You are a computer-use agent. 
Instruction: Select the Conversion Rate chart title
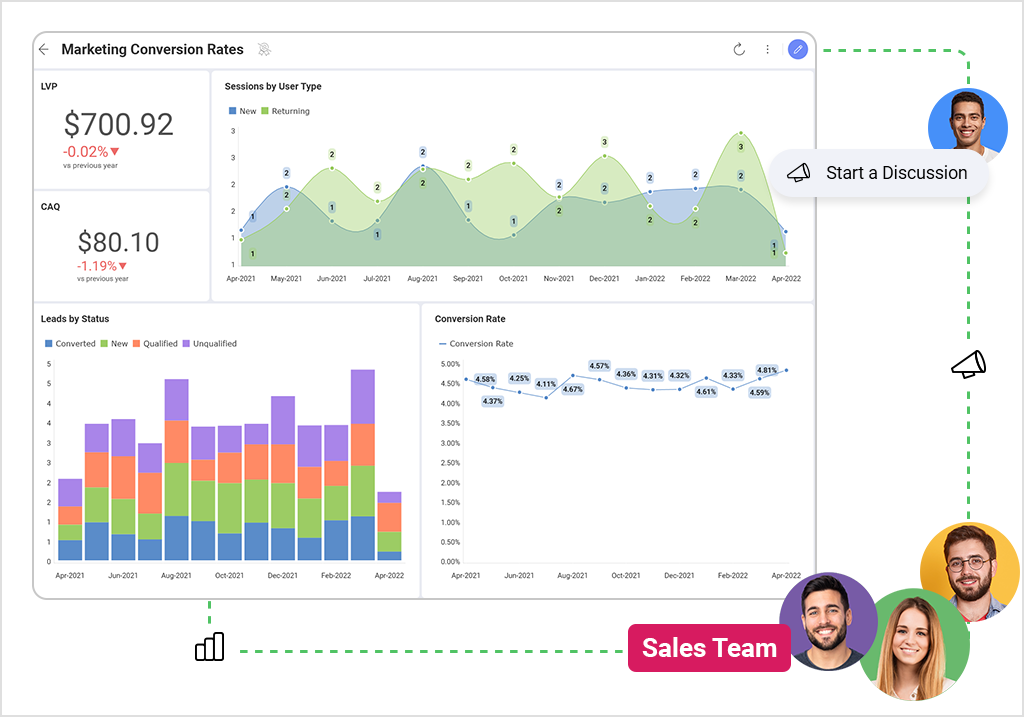tap(470, 319)
